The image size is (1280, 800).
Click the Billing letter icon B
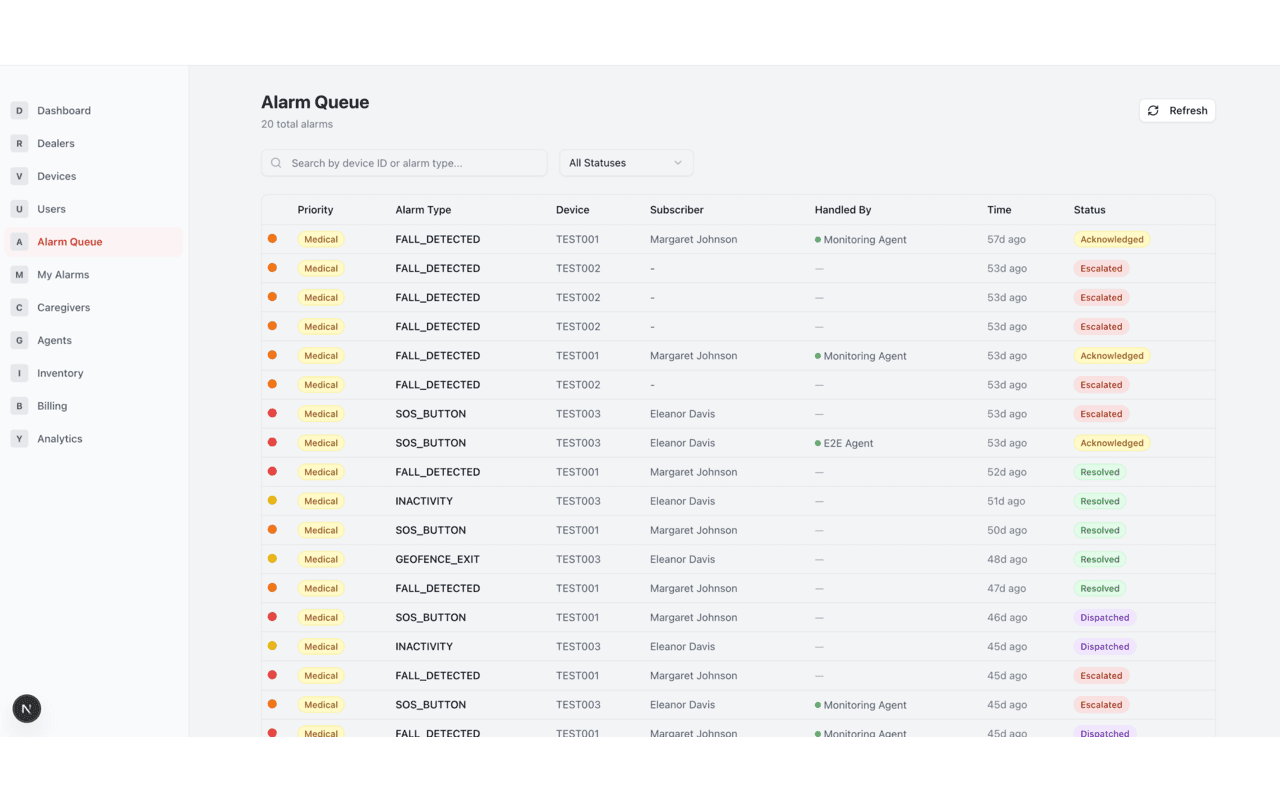[x=19, y=406]
